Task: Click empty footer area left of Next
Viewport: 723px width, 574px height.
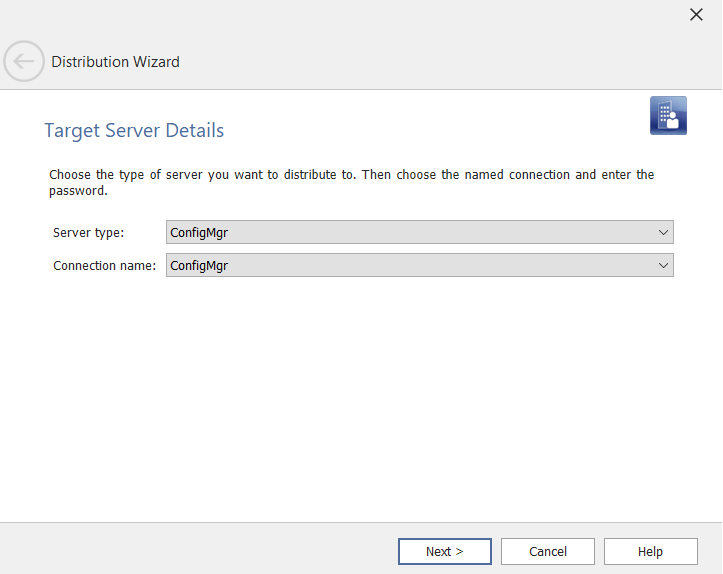Action: (200, 551)
